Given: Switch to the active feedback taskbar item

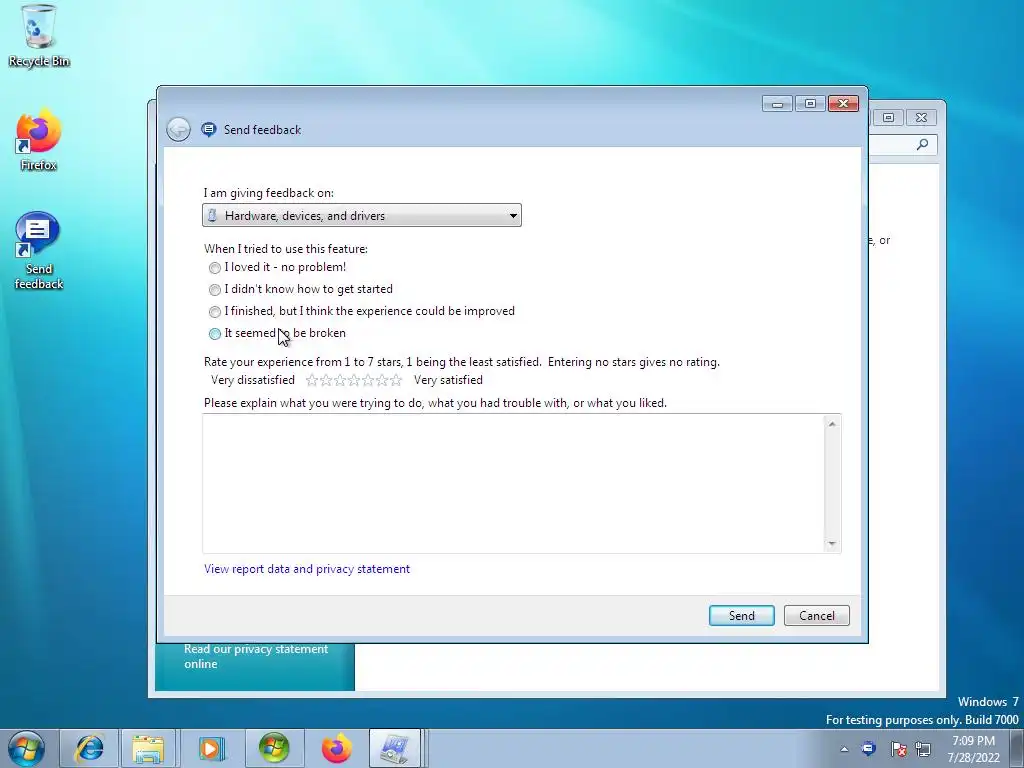Looking at the screenshot, I should click(x=394, y=748).
